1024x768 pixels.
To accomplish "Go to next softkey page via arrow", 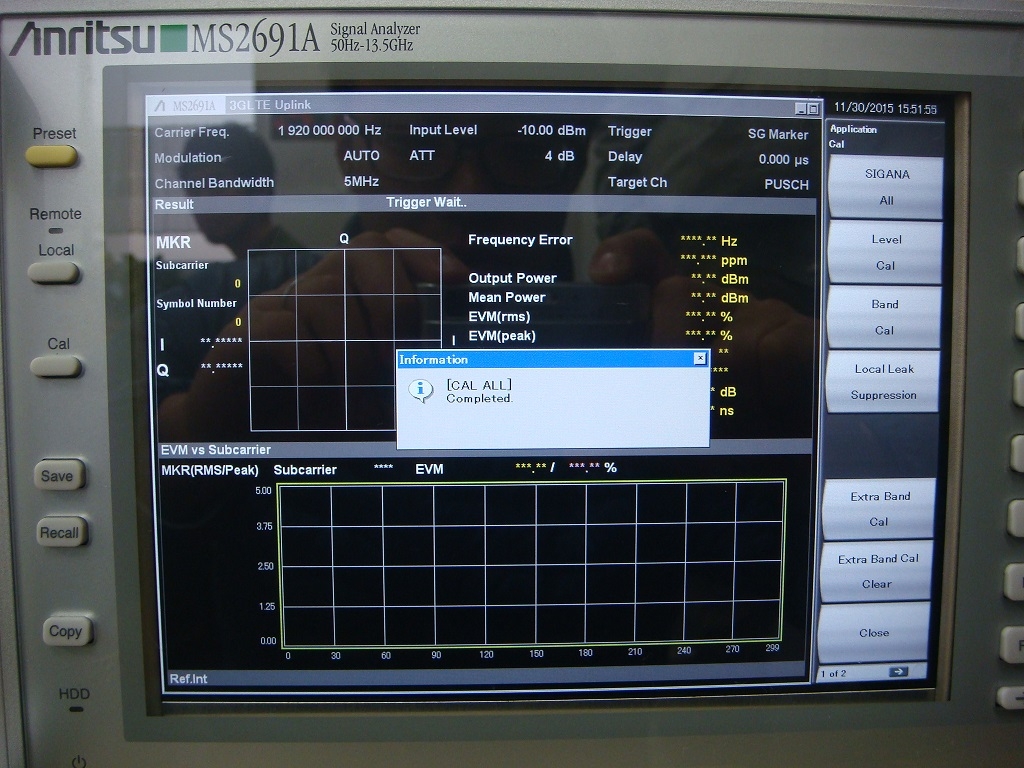I will [x=899, y=671].
